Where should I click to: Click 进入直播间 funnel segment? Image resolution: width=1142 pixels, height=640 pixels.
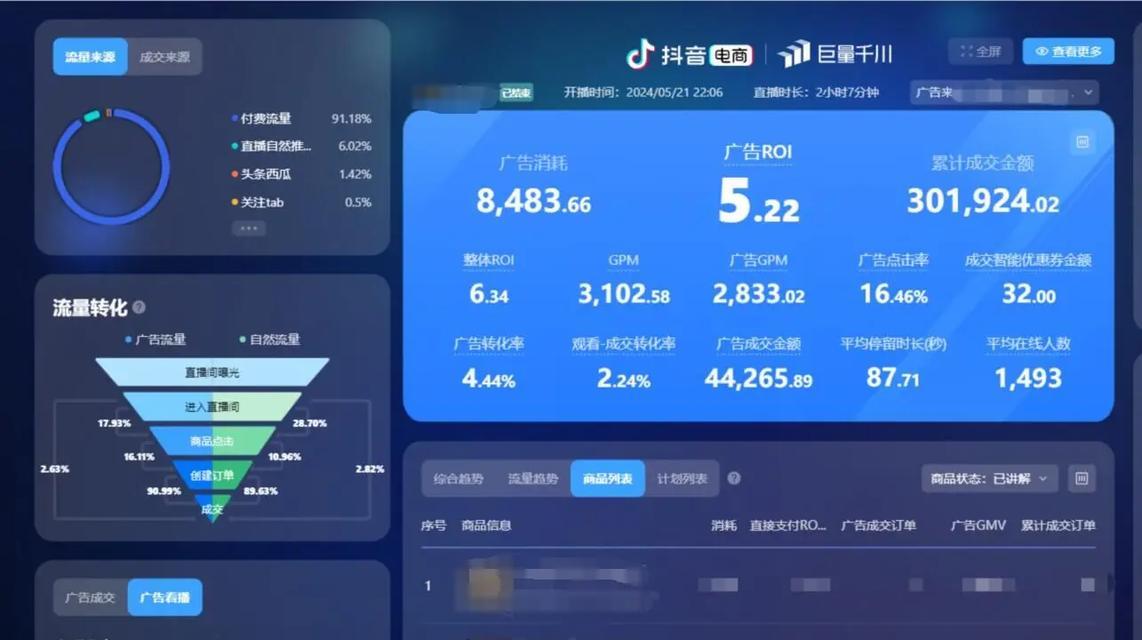click(212, 406)
